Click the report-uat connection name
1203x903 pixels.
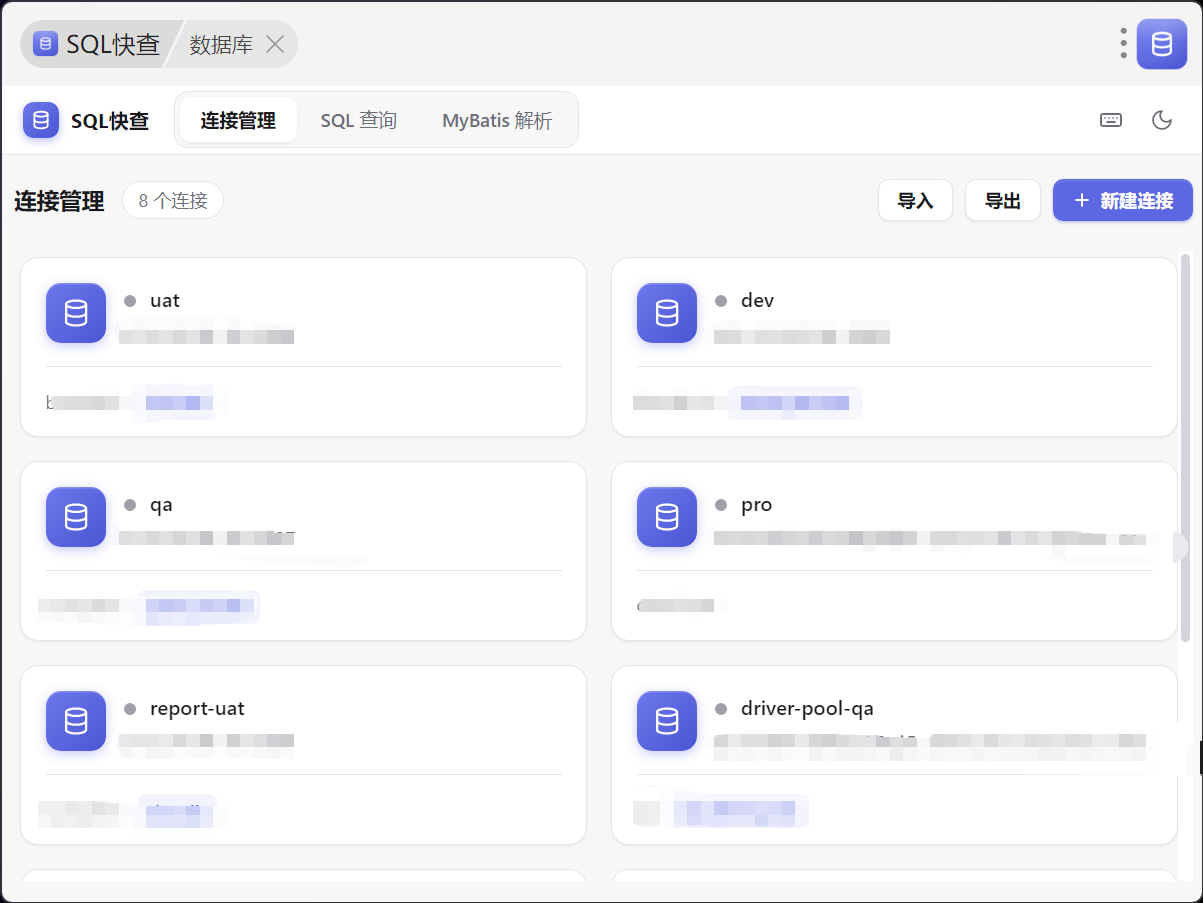pos(197,708)
